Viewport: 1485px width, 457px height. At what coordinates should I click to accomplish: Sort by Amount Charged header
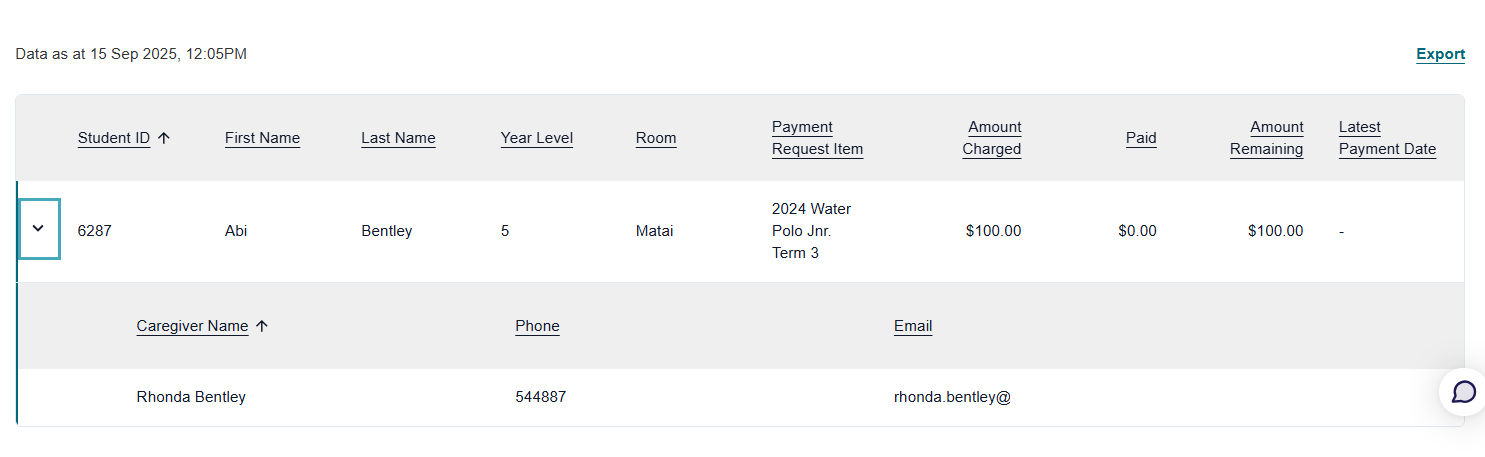992,138
